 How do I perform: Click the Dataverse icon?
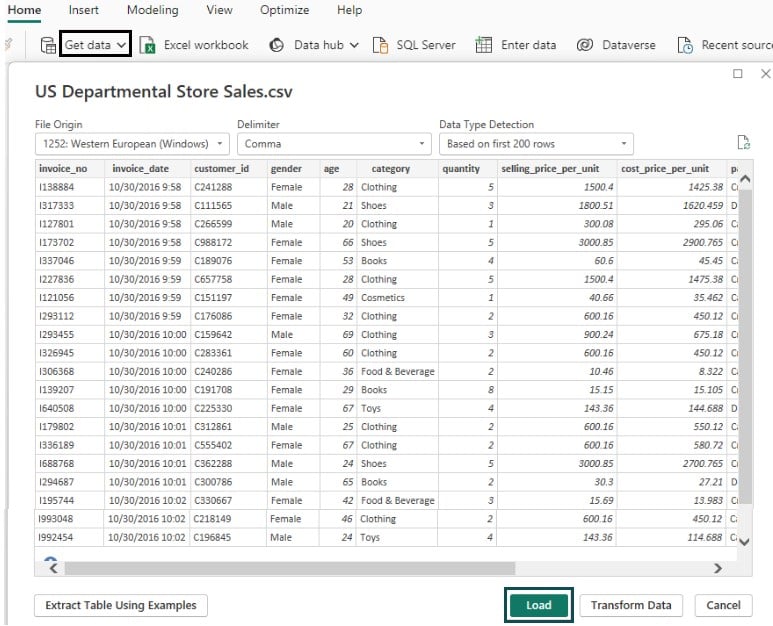585,45
